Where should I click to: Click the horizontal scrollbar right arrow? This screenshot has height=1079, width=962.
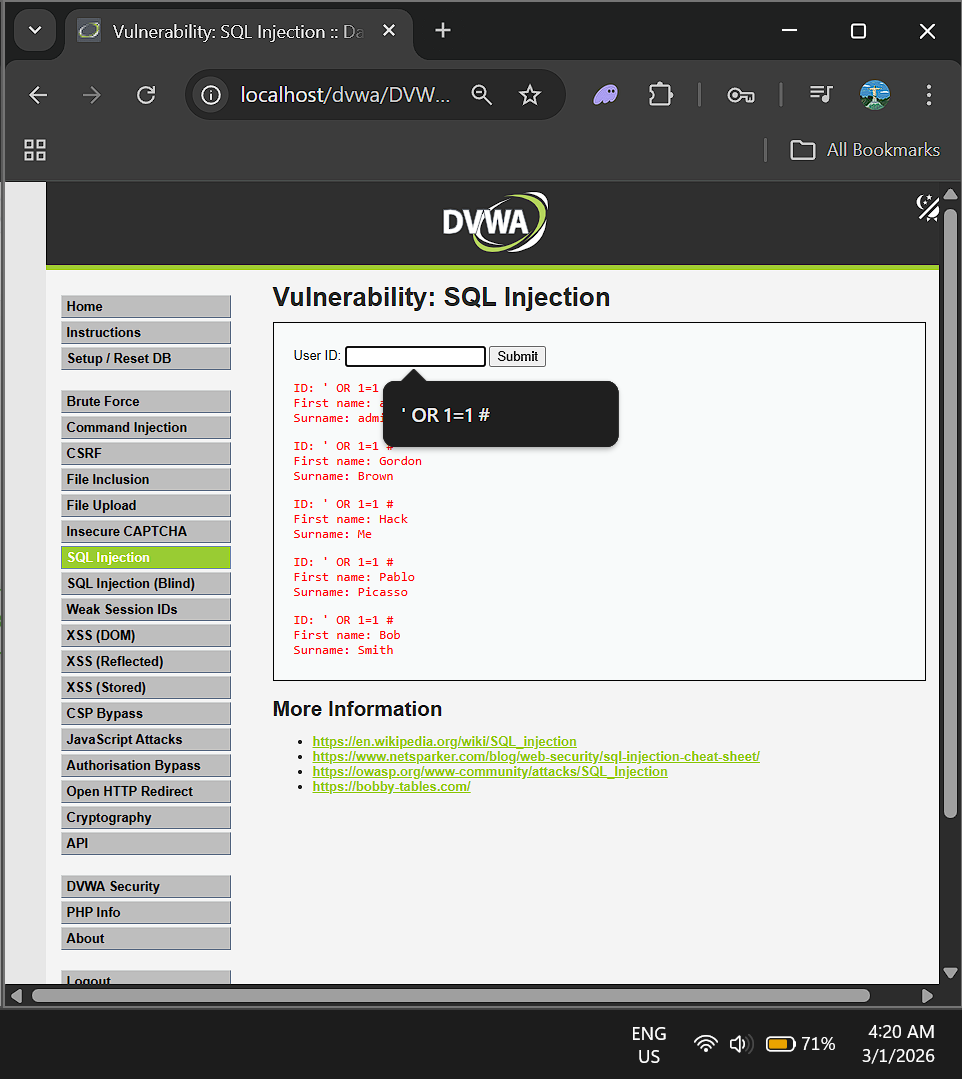tap(927, 996)
